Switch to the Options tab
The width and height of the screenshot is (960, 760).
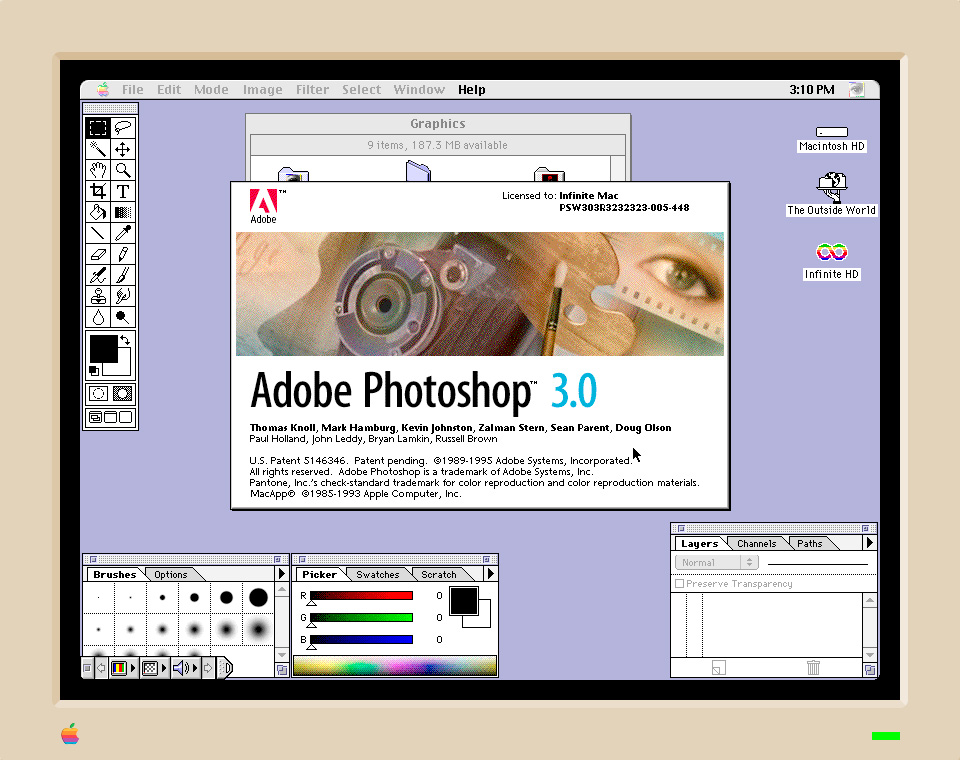tap(170, 574)
